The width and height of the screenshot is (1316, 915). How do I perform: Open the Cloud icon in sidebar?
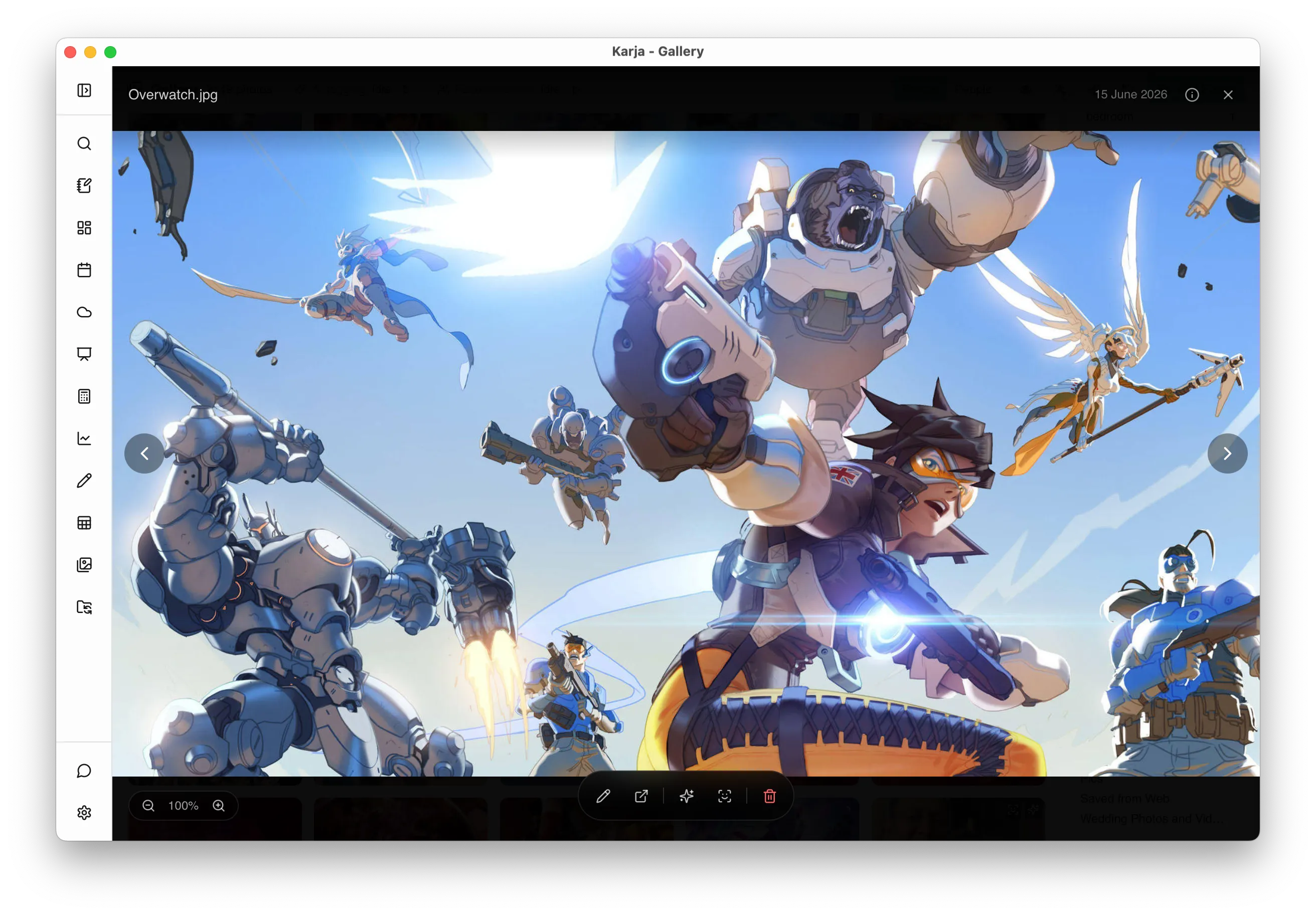(84, 313)
